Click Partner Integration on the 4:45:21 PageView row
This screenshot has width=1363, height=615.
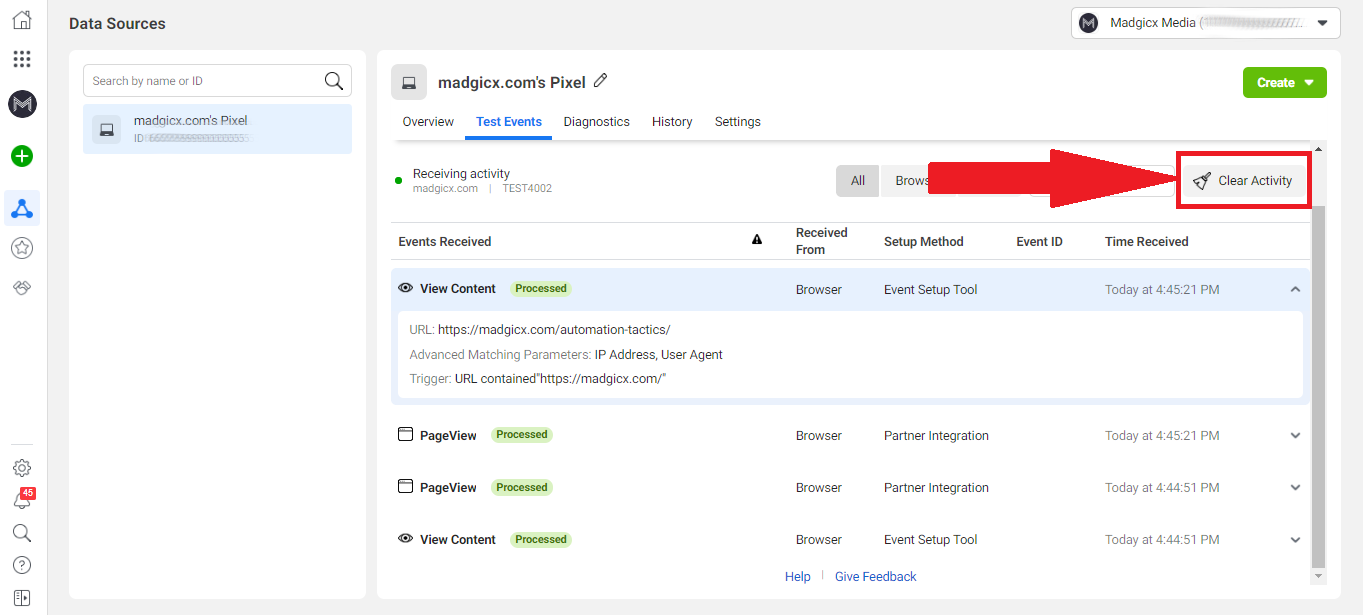point(936,436)
